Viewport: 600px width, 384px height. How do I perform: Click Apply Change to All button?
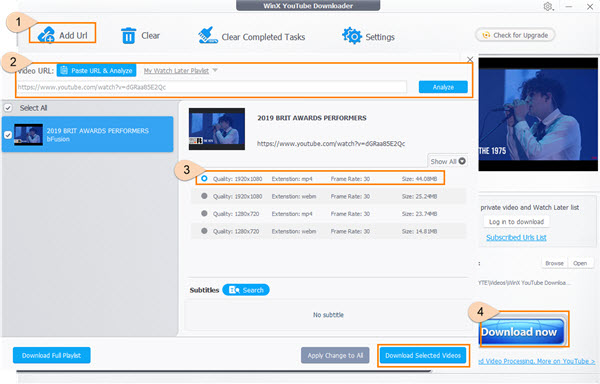pos(335,355)
